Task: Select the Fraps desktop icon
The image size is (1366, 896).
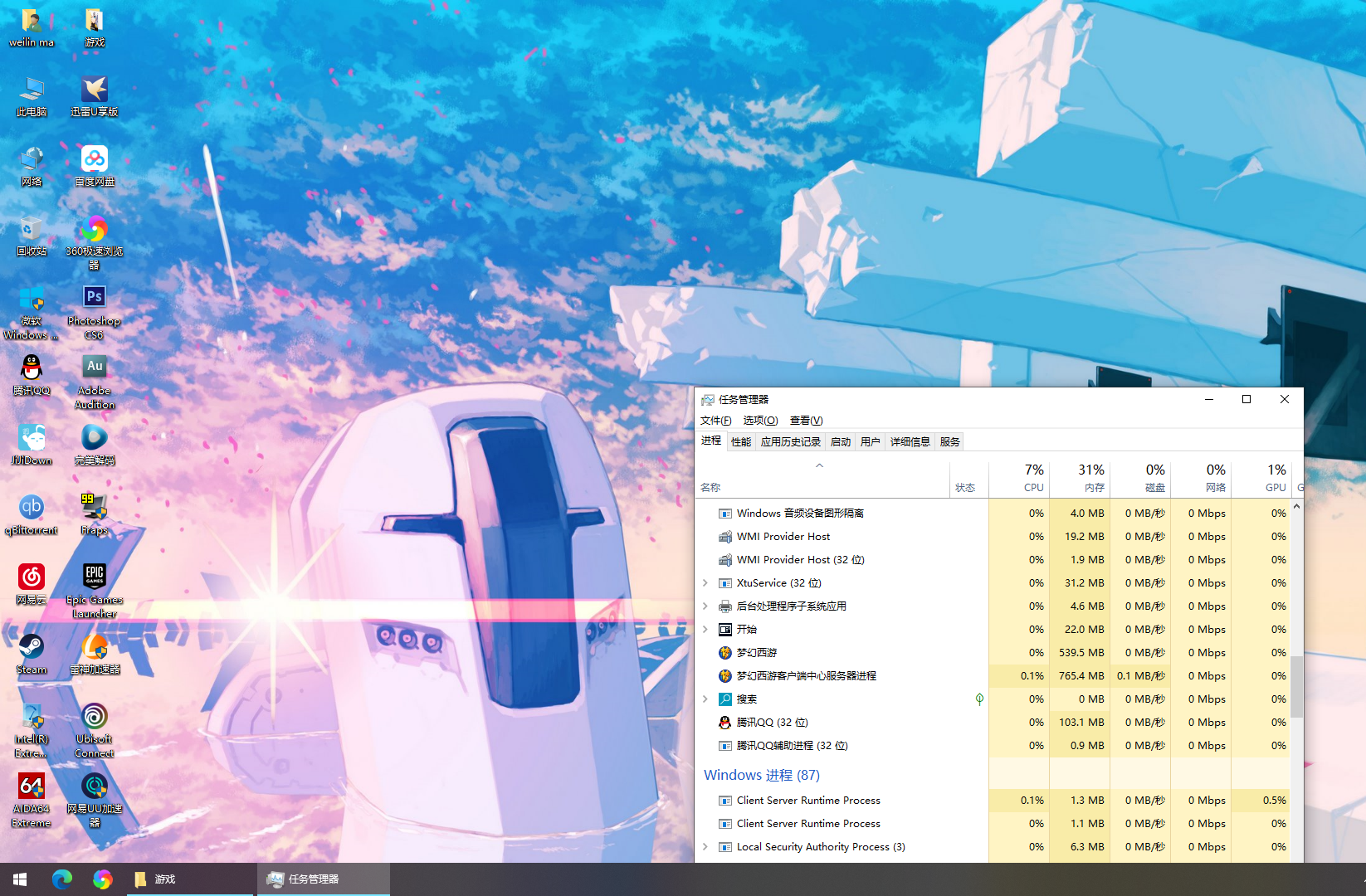Action: (x=95, y=515)
